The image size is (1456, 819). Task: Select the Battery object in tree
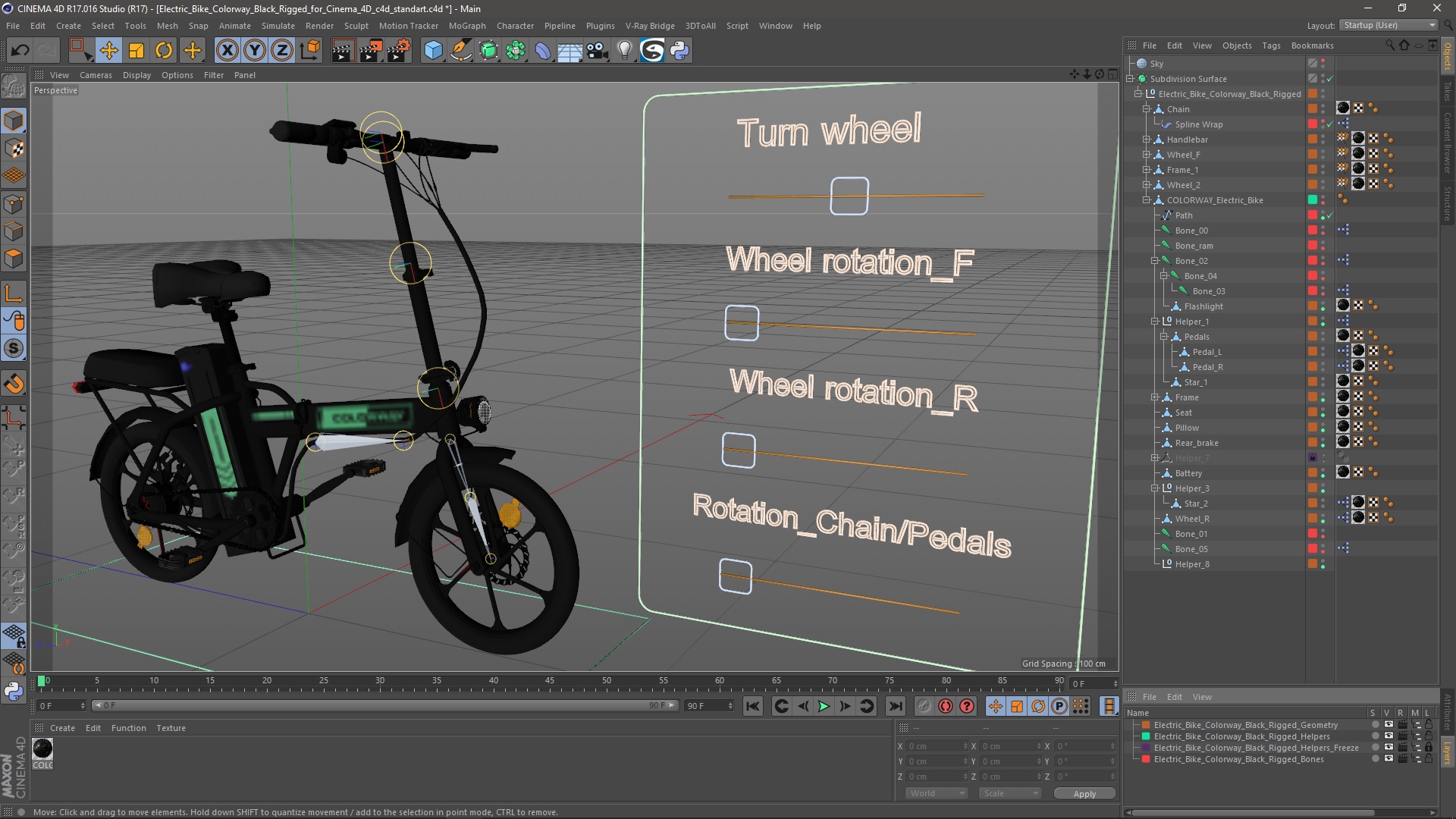point(1188,473)
